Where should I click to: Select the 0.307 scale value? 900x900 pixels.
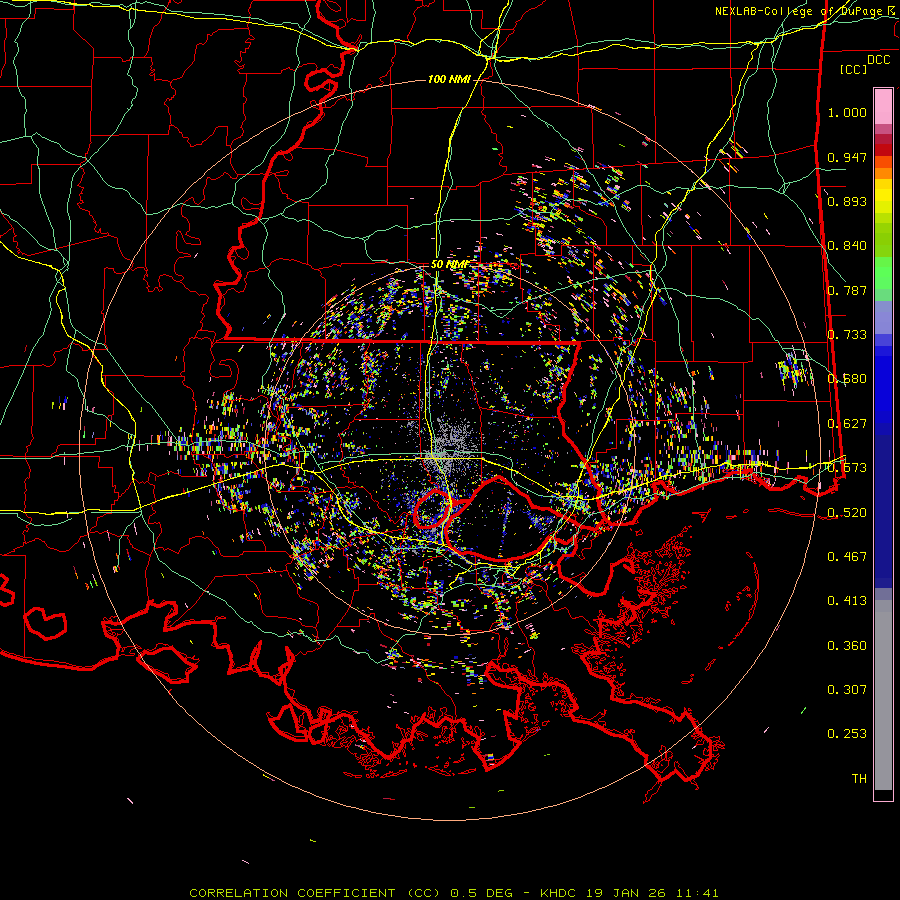point(847,690)
